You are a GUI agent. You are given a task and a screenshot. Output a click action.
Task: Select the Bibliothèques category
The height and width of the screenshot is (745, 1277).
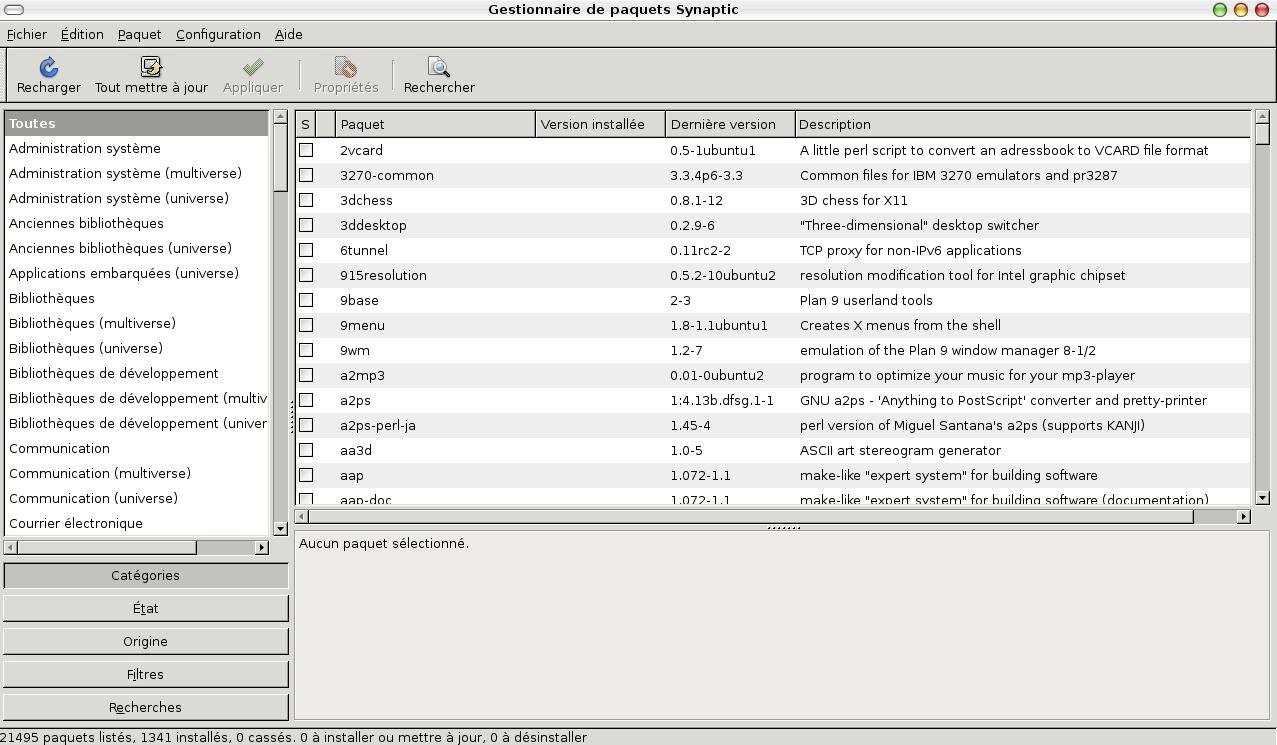[x=136, y=298]
